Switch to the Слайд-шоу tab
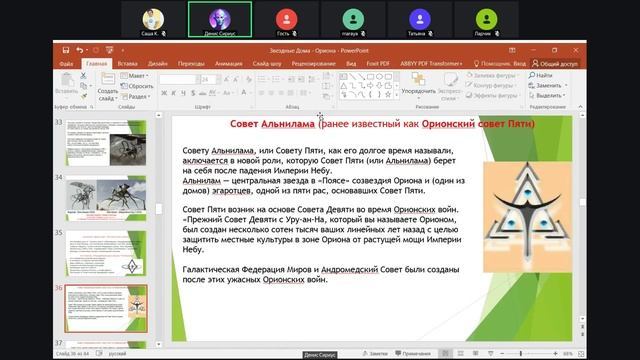Screen dimensions: 640x360 267,64
